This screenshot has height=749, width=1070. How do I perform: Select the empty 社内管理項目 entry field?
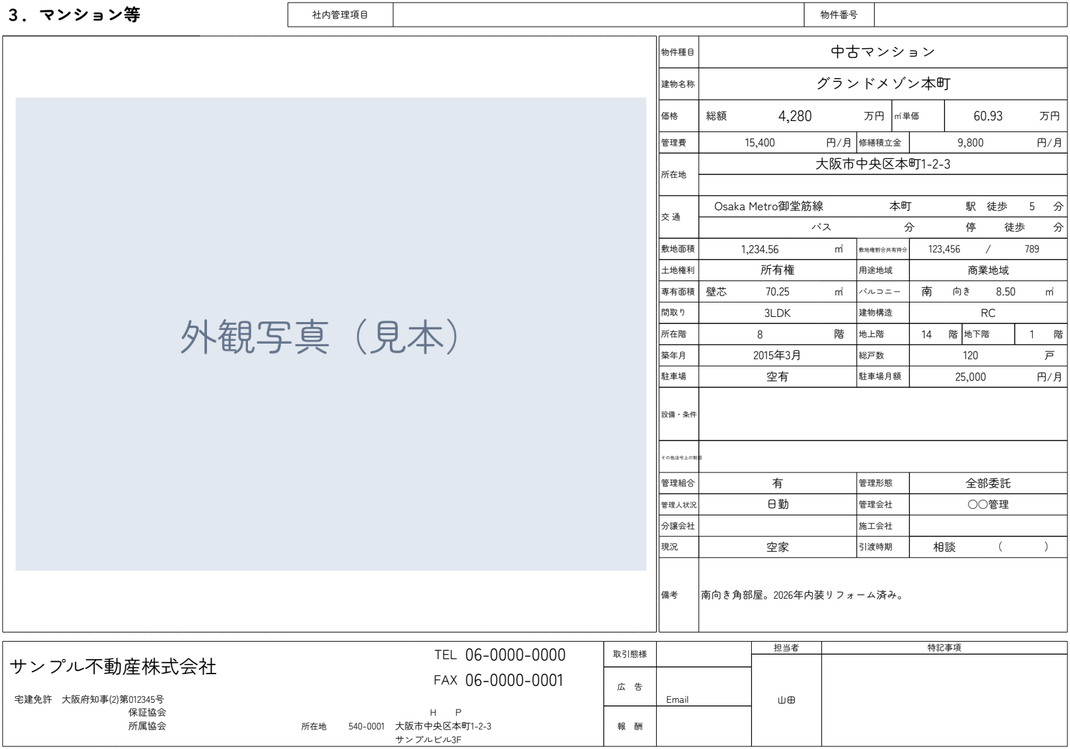(x=598, y=15)
